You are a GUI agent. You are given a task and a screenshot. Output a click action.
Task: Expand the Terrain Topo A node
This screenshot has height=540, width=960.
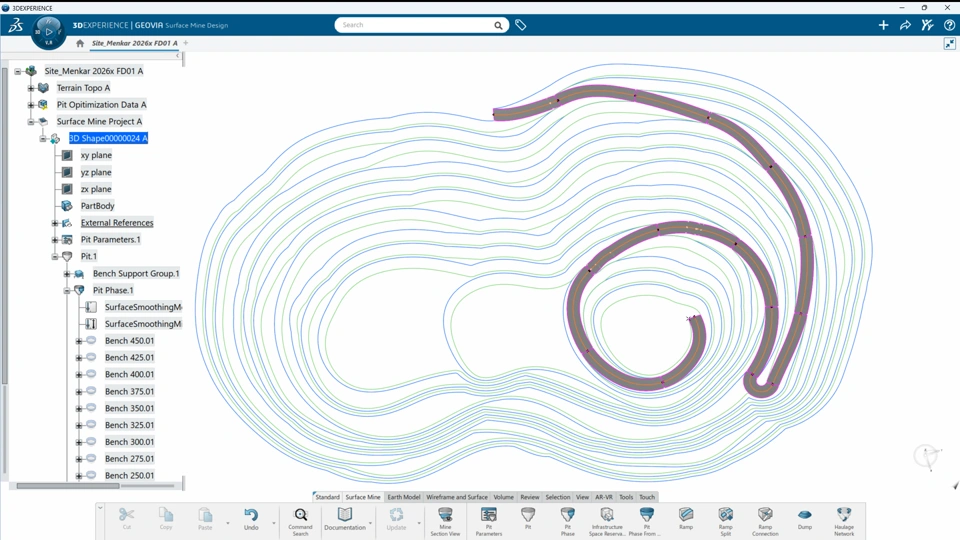31,88
